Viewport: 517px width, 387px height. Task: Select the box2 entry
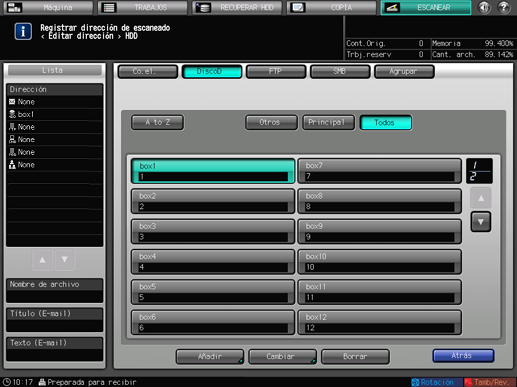[x=213, y=201]
